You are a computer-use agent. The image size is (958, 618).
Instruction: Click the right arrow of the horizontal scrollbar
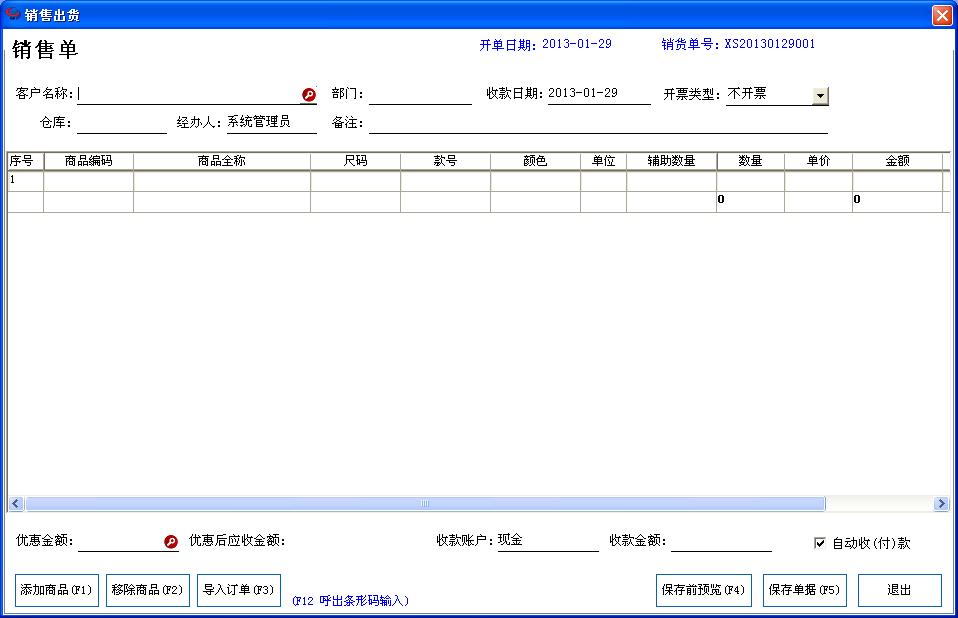click(942, 503)
